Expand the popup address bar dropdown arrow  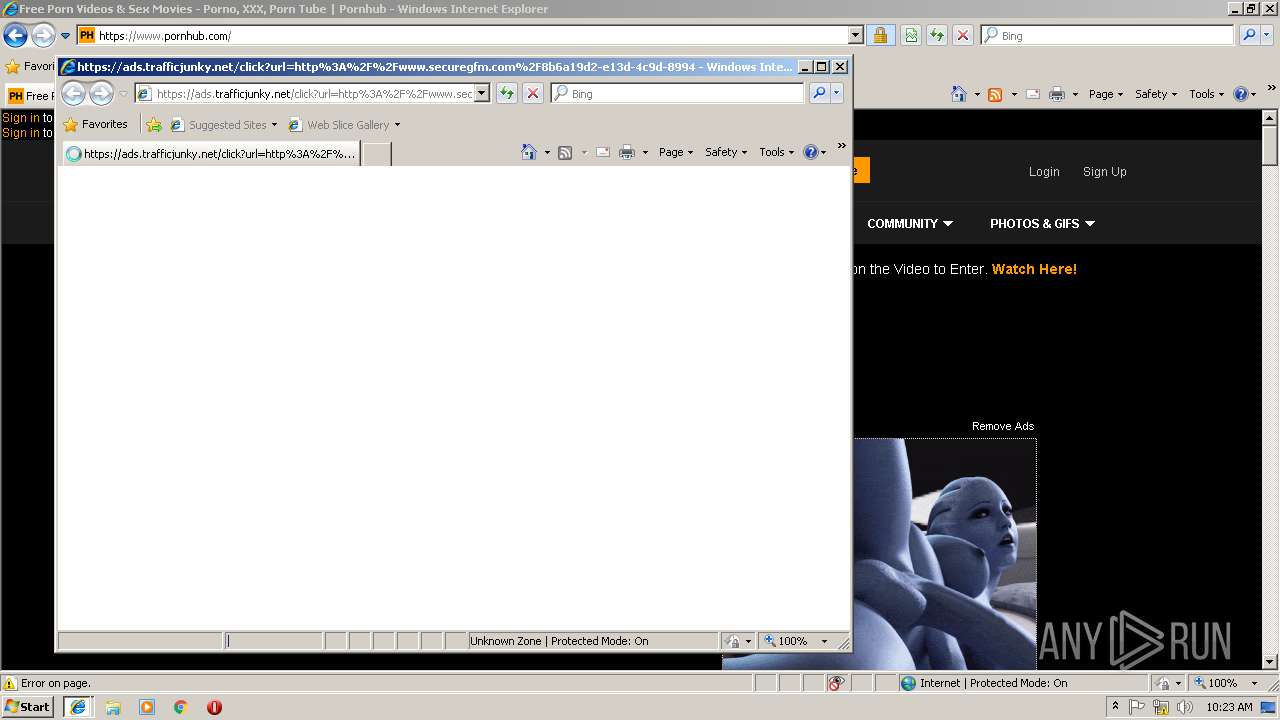tap(481, 93)
